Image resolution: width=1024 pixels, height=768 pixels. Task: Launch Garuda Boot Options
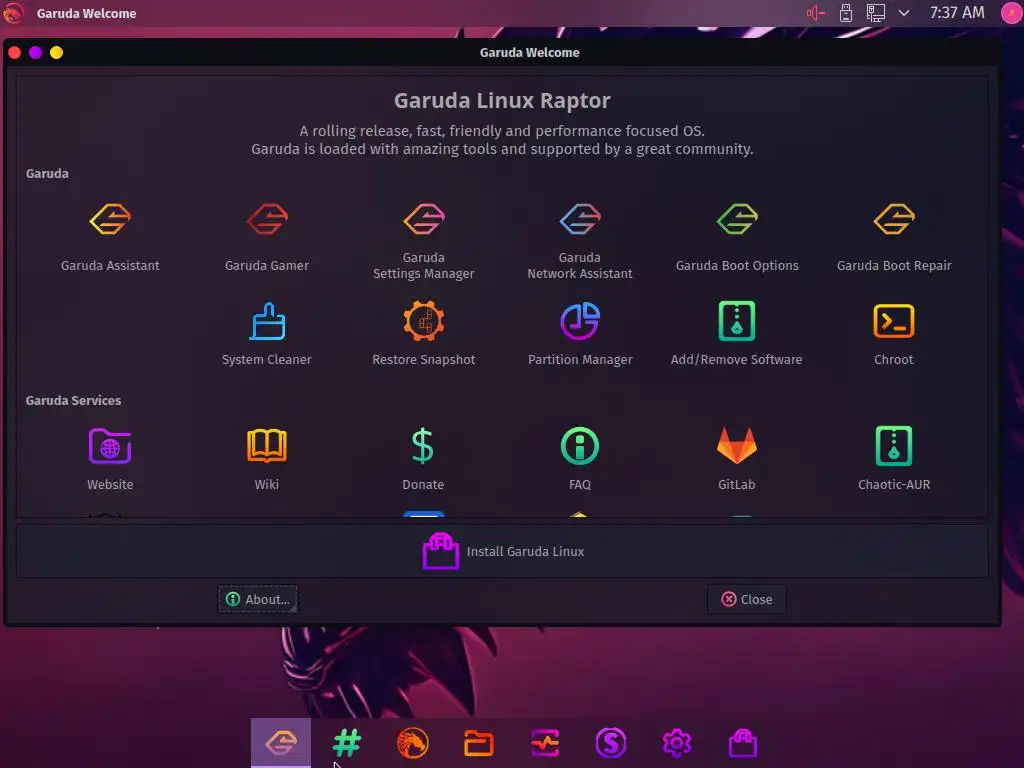coord(737,236)
